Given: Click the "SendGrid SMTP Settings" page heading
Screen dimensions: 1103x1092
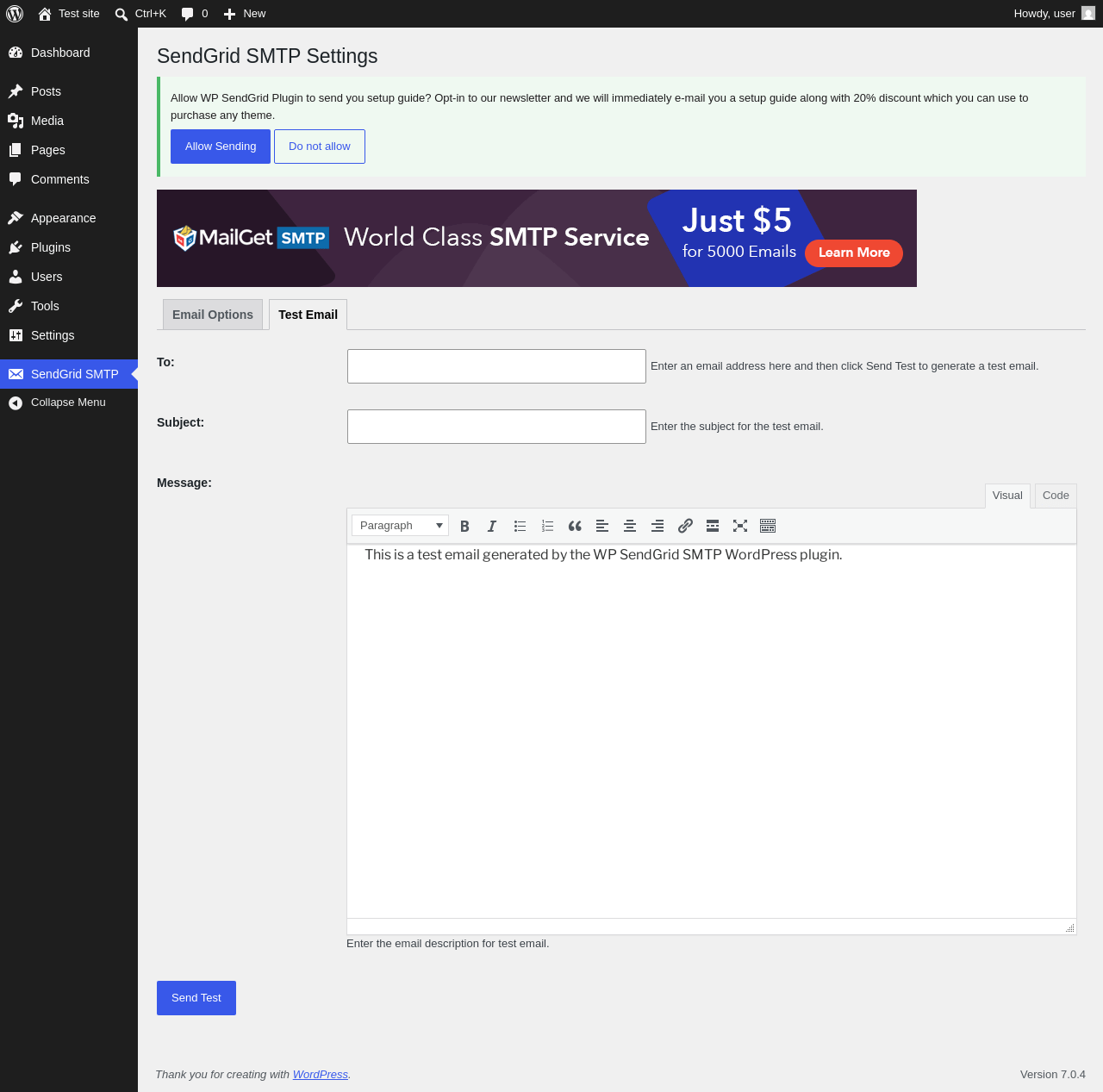Looking at the screenshot, I should click(x=267, y=56).
